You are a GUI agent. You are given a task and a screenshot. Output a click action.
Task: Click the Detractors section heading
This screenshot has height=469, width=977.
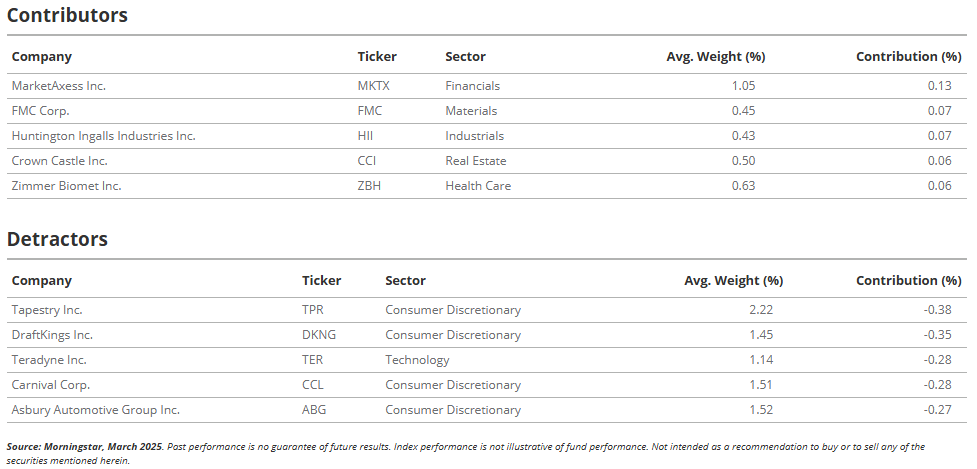tap(57, 239)
